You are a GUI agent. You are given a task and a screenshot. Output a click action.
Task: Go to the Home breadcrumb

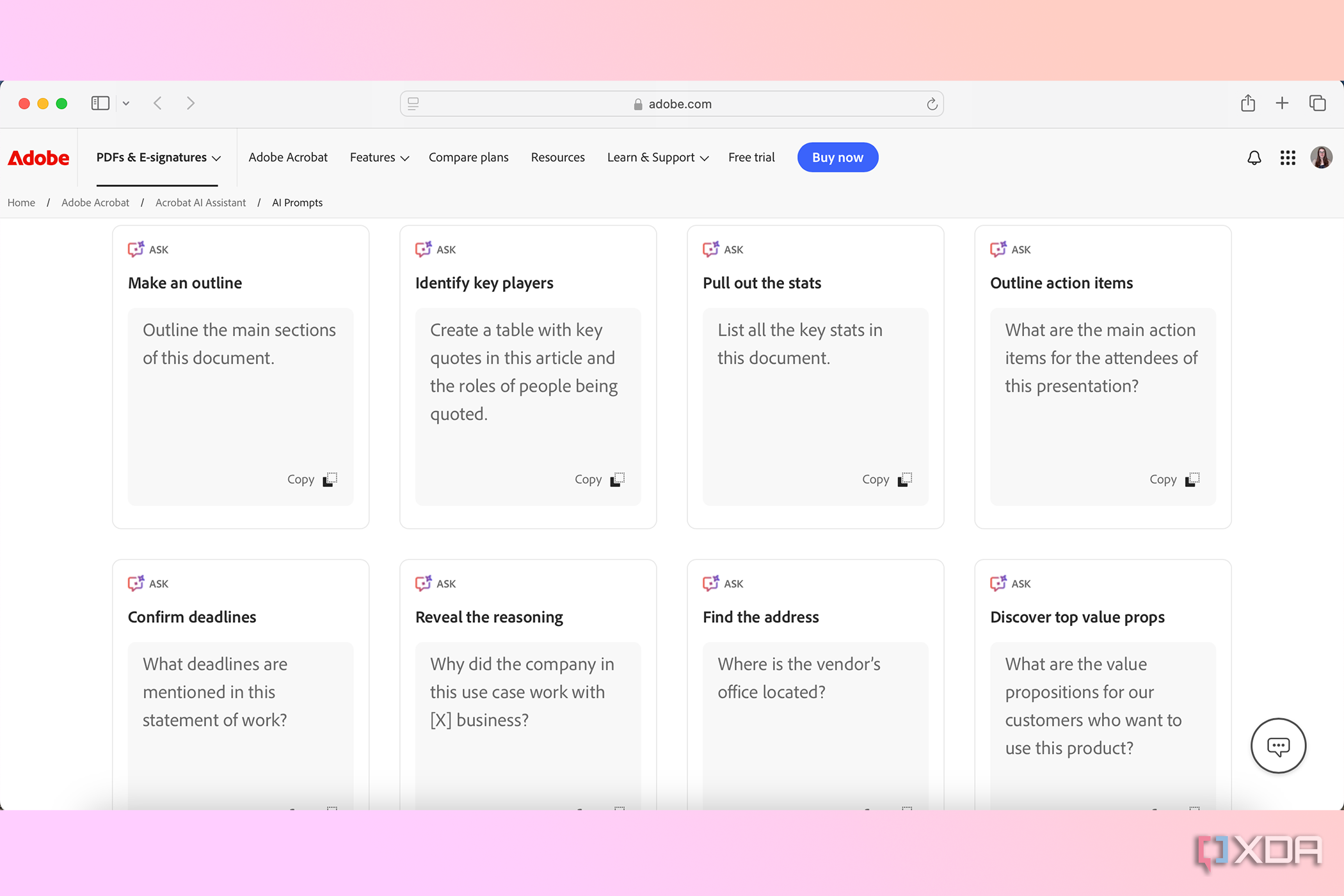[x=22, y=203]
